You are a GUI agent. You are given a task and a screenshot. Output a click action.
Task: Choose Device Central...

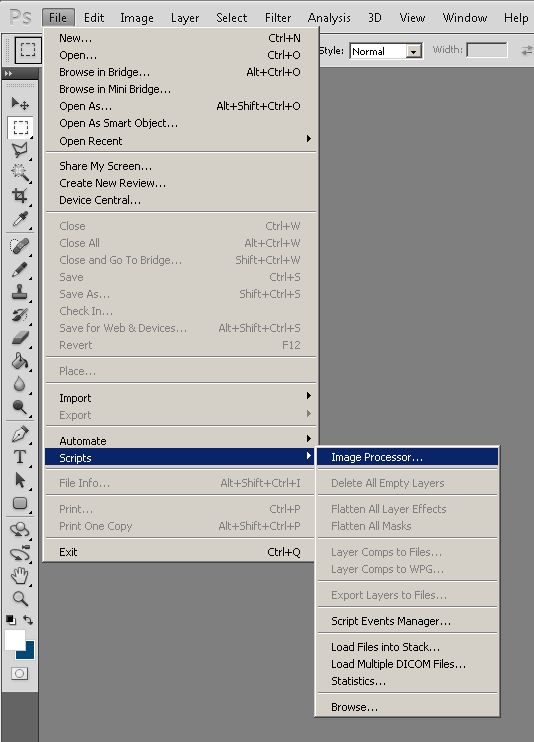point(181,200)
